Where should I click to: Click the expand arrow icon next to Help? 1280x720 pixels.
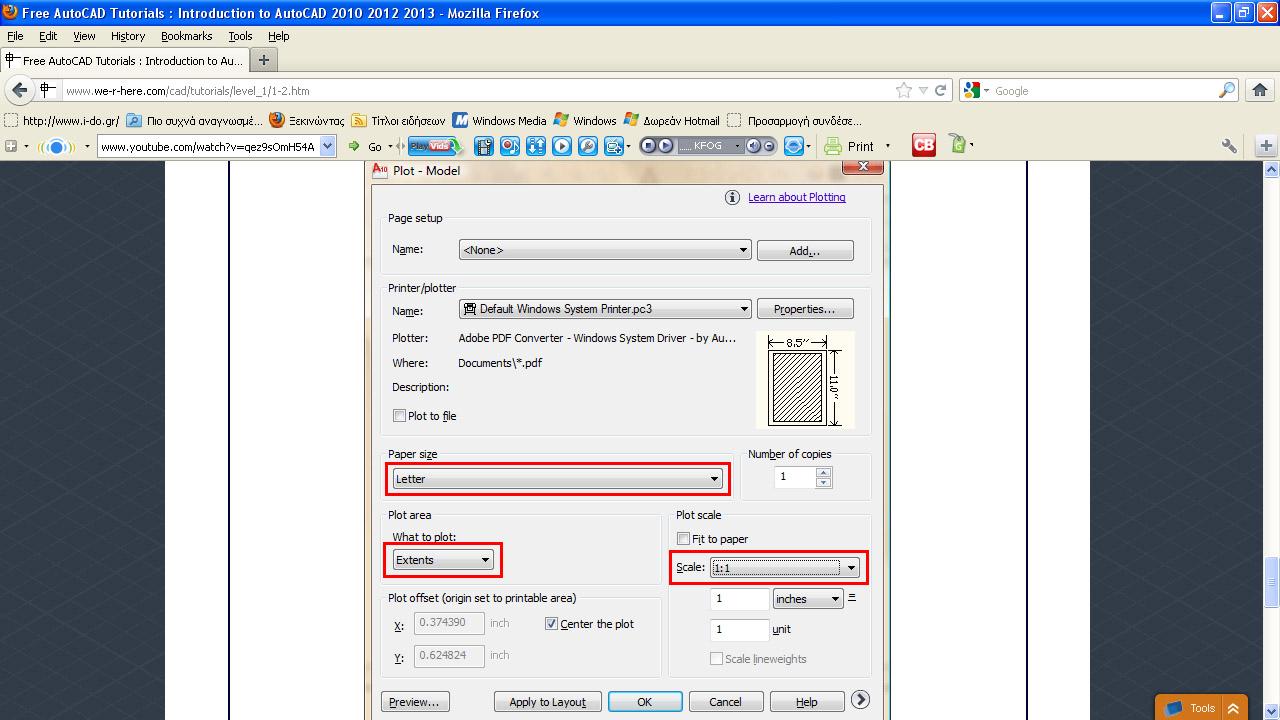[x=860, y=700]
